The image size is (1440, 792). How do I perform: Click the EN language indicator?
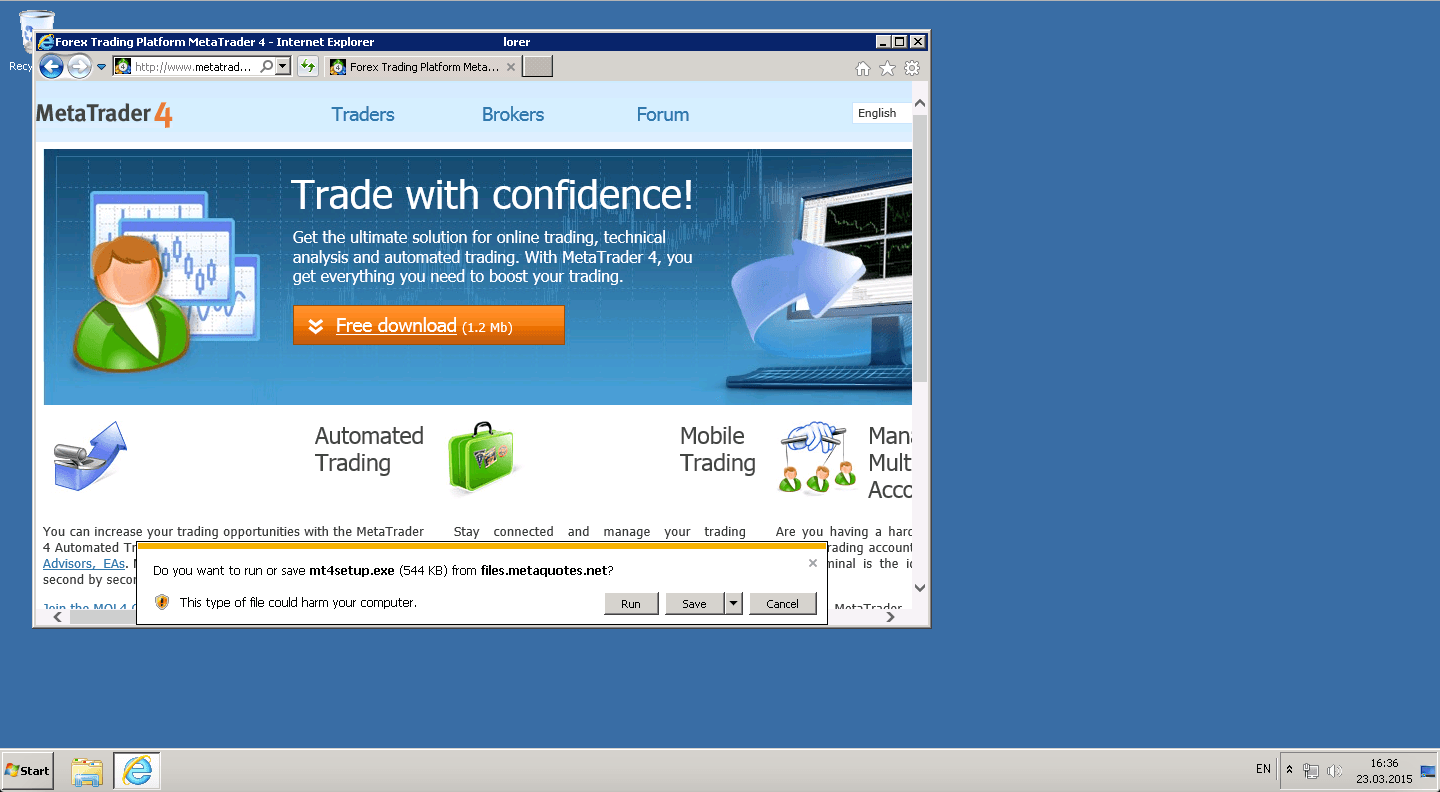coord(1263,769)
